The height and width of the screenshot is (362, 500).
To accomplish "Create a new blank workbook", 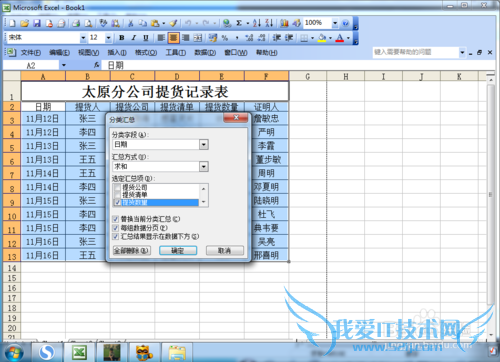I will (x=12, y=23).
